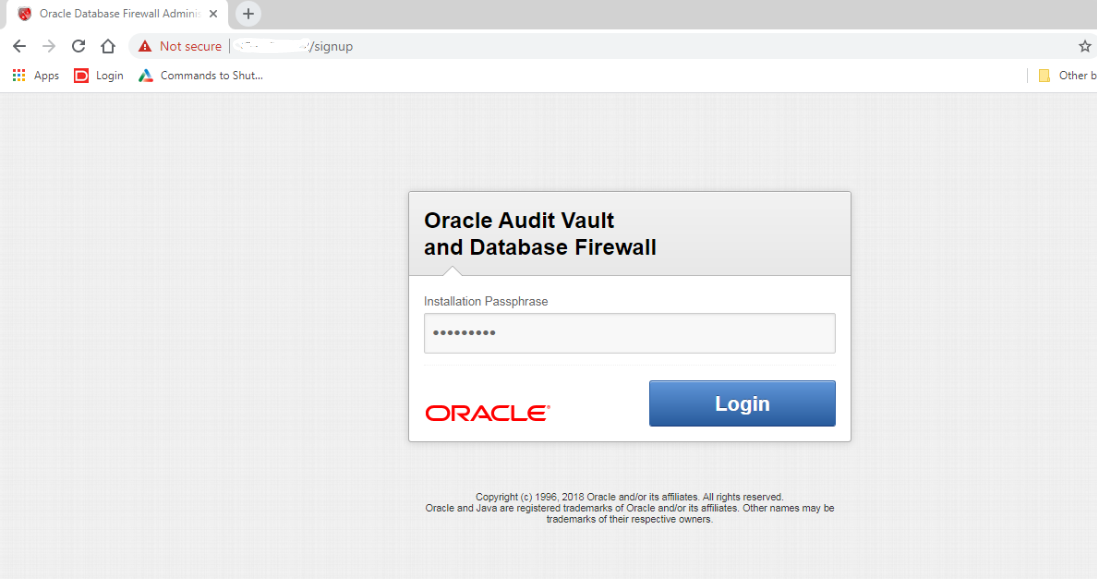Focus the Installation Passphrase field
Viewport: 1097px width, 579px height.
point(629,333)
